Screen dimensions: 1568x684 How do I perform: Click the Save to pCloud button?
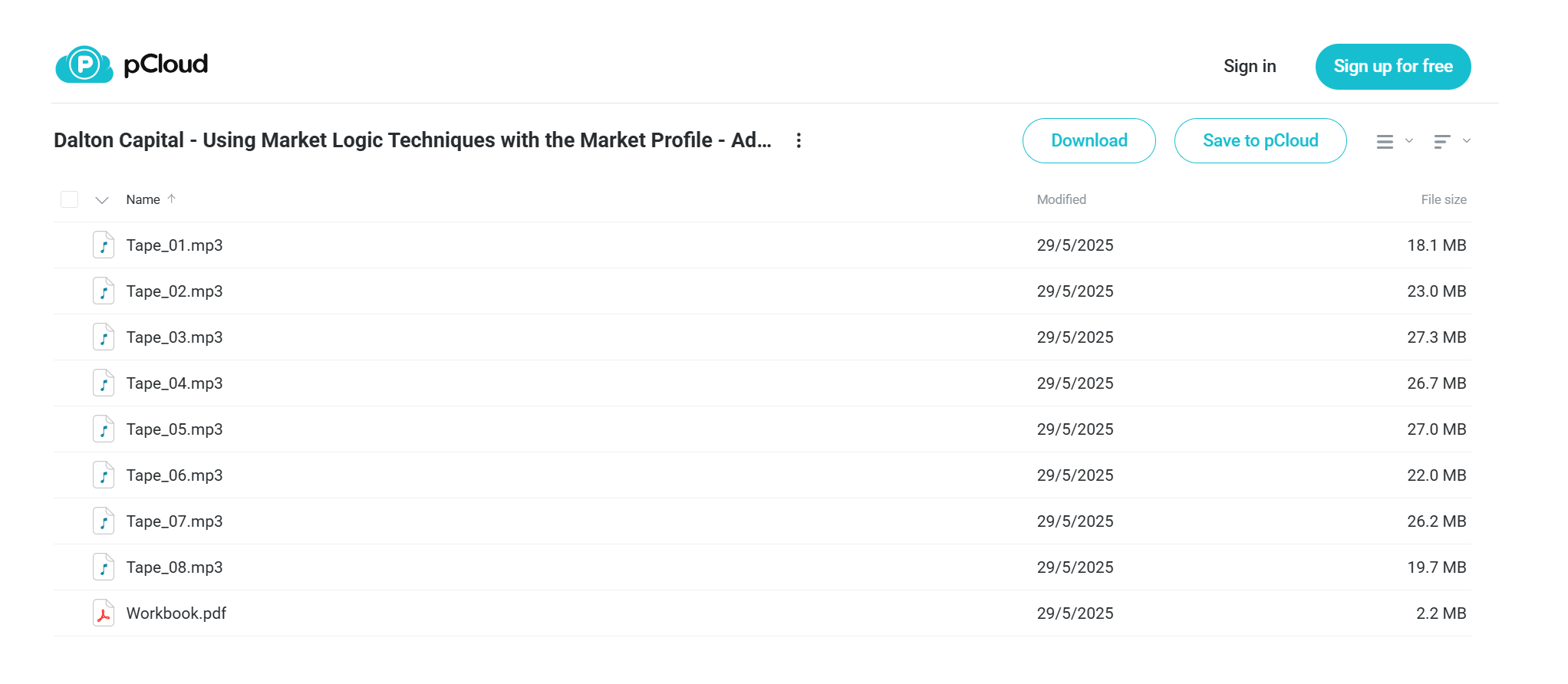(x=1260, y=141)
